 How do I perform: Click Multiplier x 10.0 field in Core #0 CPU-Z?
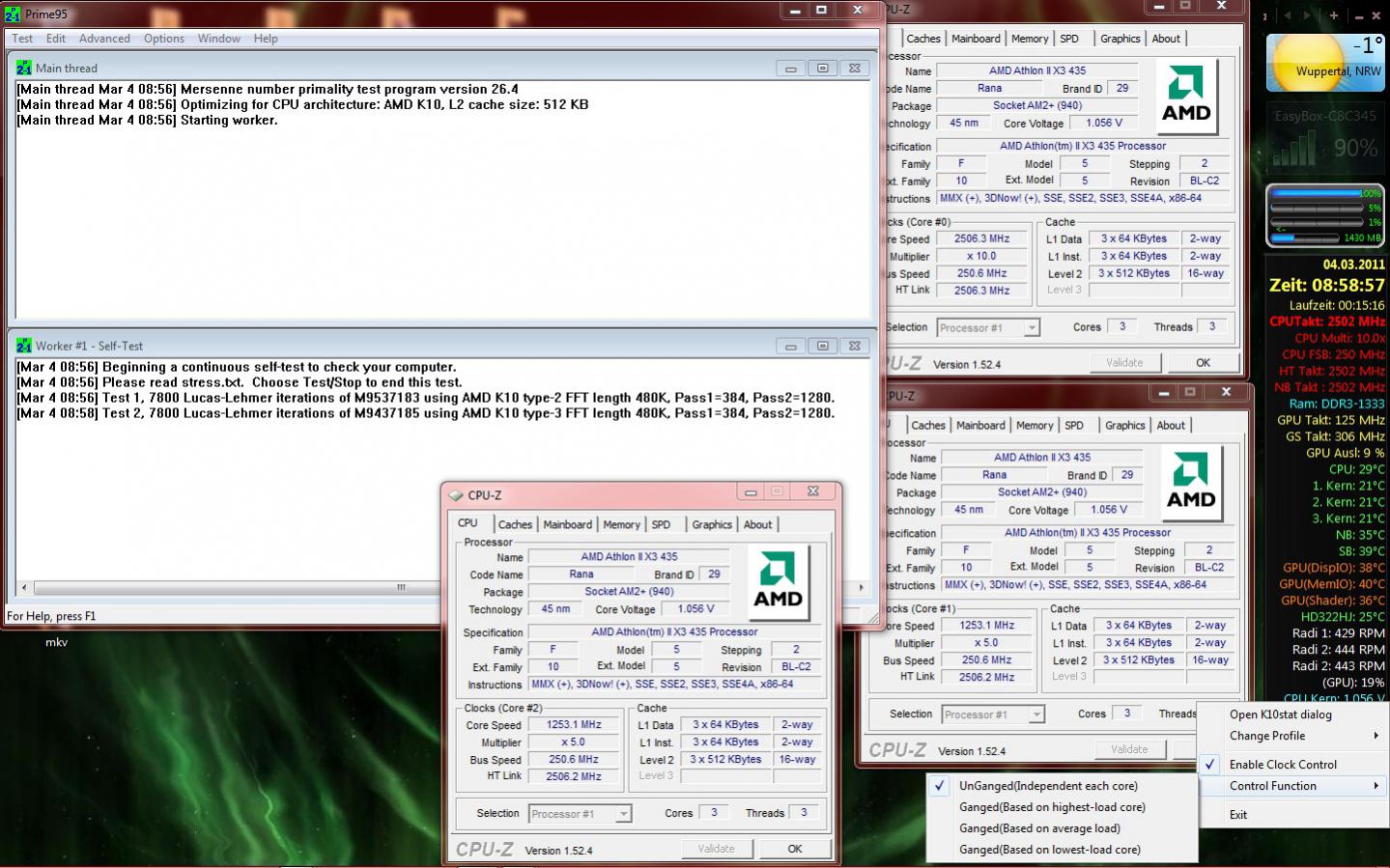pos(982,256)
